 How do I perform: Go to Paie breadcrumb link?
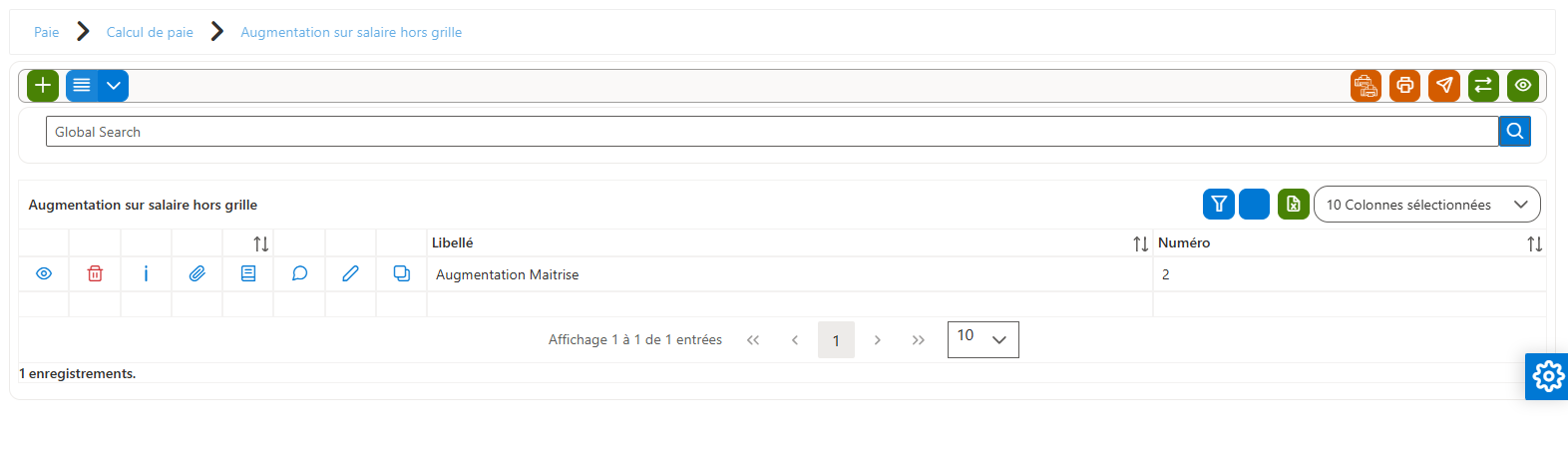point(46,32)
